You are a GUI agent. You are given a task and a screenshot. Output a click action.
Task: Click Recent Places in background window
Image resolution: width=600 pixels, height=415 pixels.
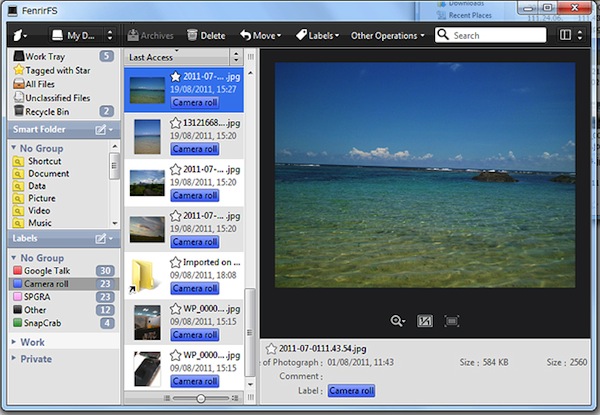[470, 15]
